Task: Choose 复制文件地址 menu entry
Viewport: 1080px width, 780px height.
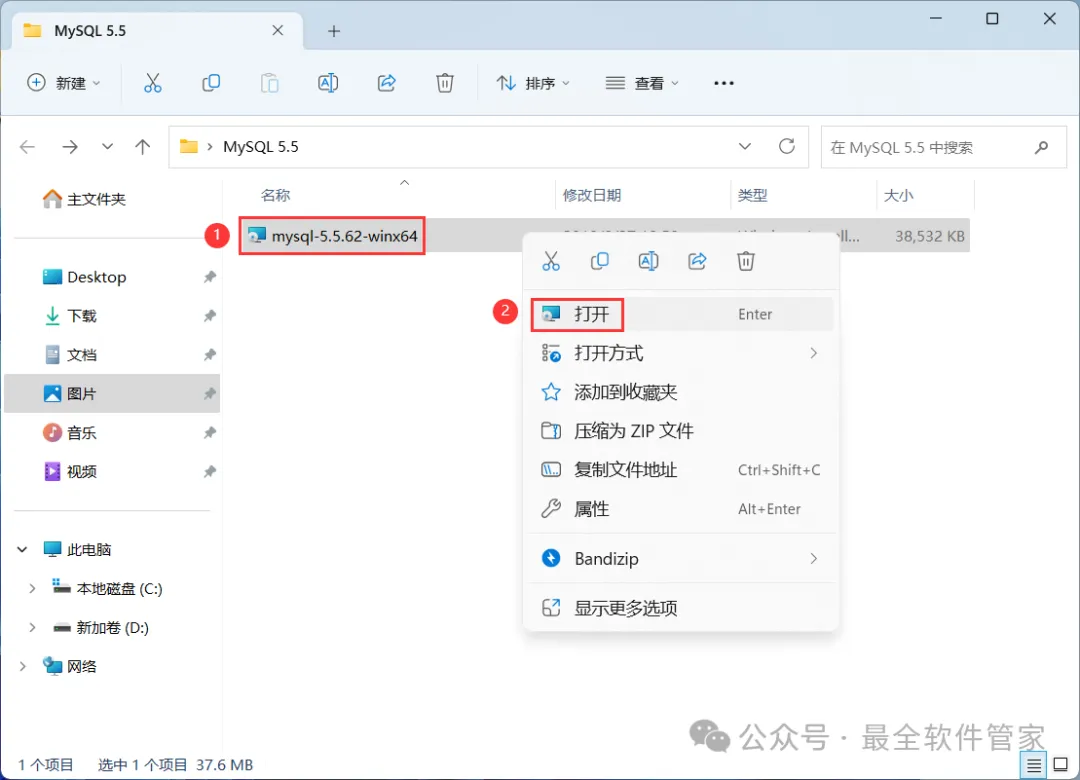Action: pyautogui.click(x=681, y=470)
